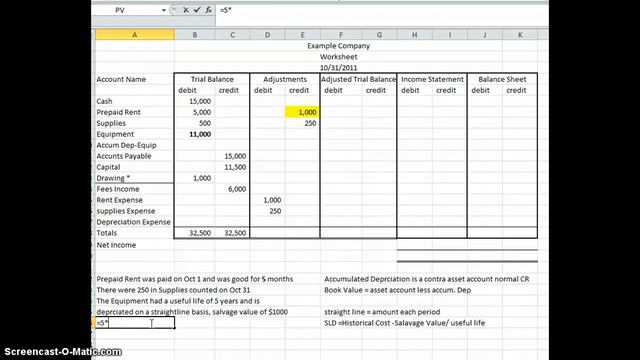
Task: Click the supplies Expense adjustment debit 250
Action: pyautogui.click(x=275, y=211)
